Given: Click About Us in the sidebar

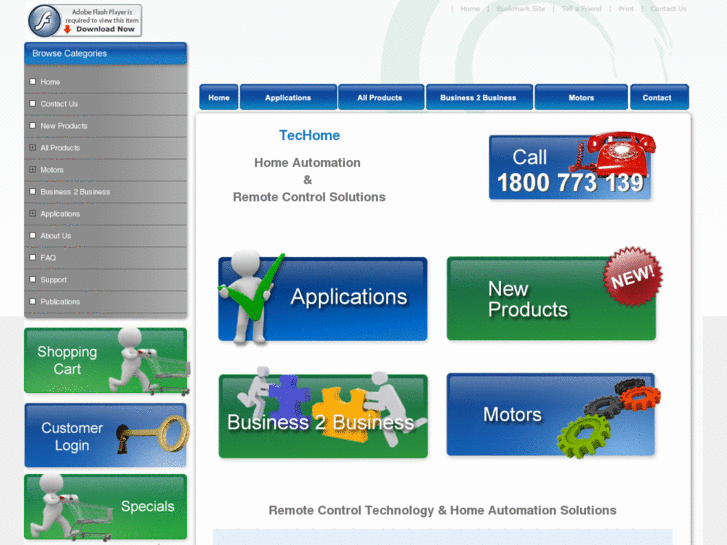Looking at the screenshot, I should click(x=56, y=236).
